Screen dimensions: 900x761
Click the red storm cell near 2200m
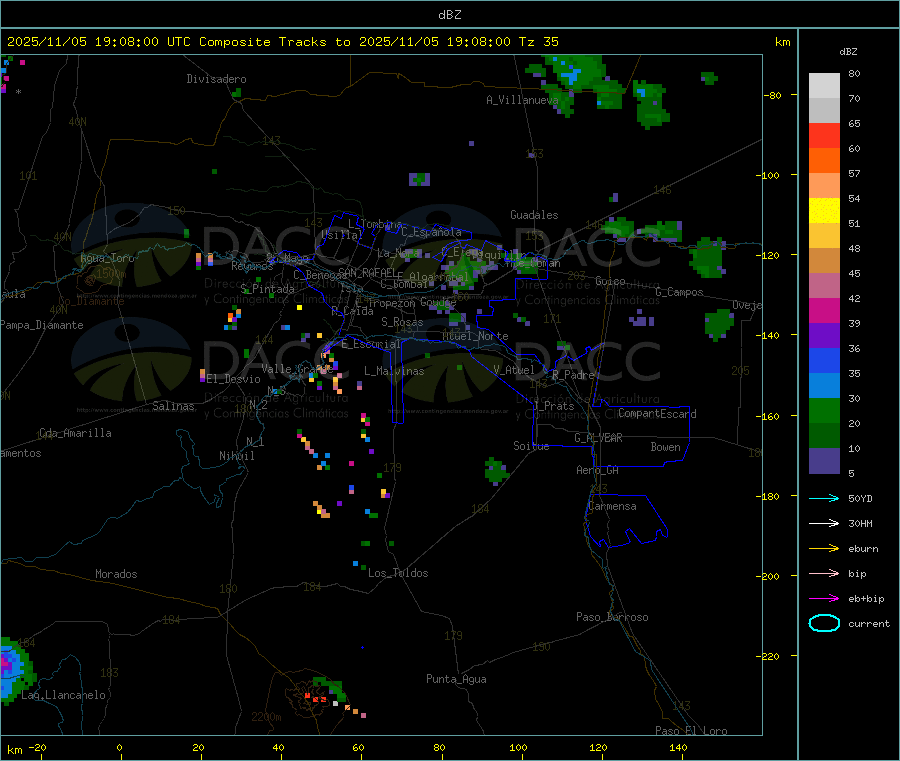pyautogui.click(x=316, y=698)
